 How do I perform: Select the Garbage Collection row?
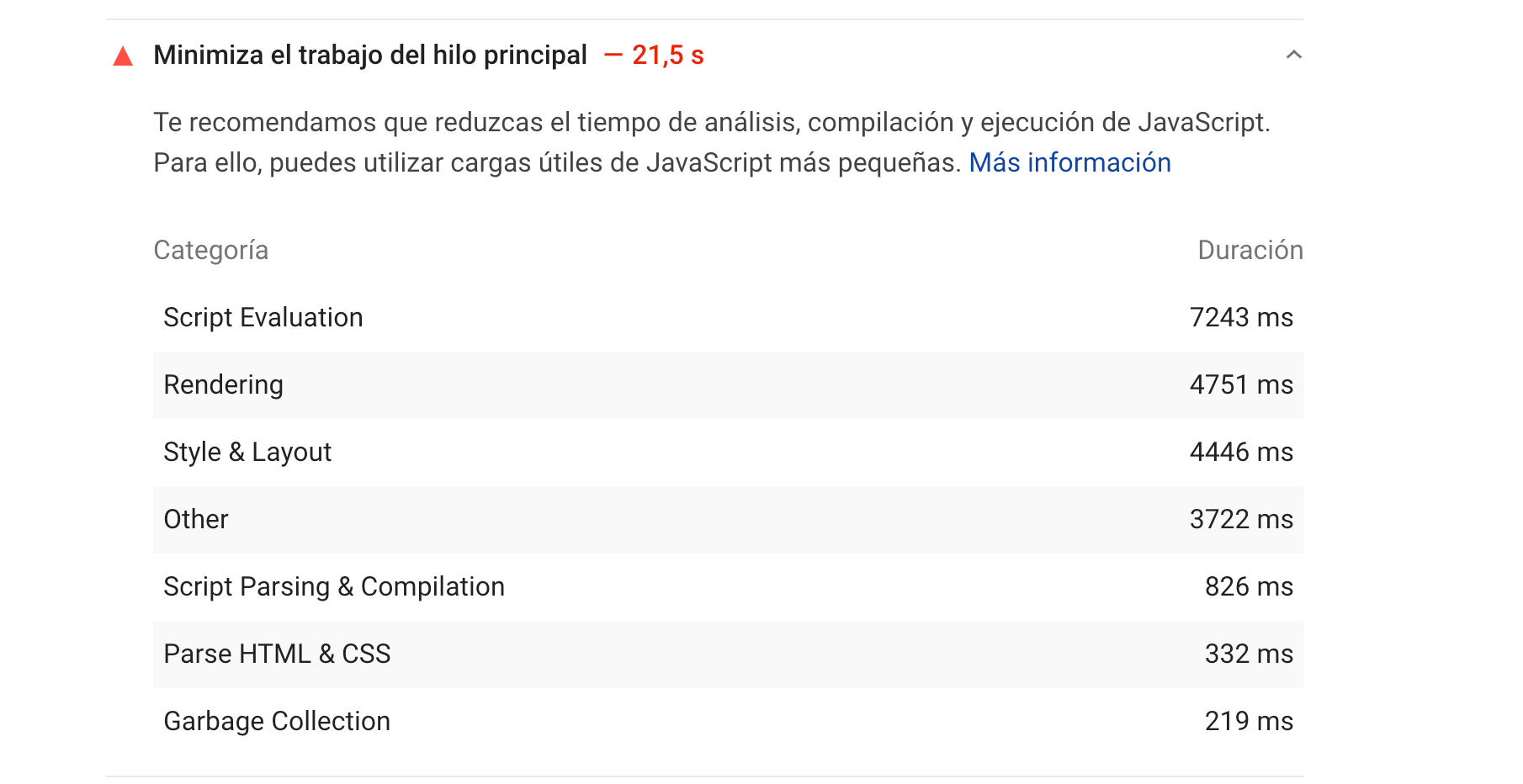(x=729, y=722)
